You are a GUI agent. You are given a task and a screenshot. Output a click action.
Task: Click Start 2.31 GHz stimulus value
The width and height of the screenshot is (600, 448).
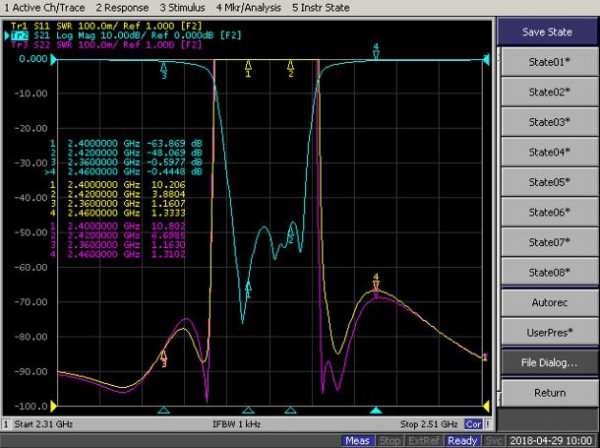pos(43,424)
